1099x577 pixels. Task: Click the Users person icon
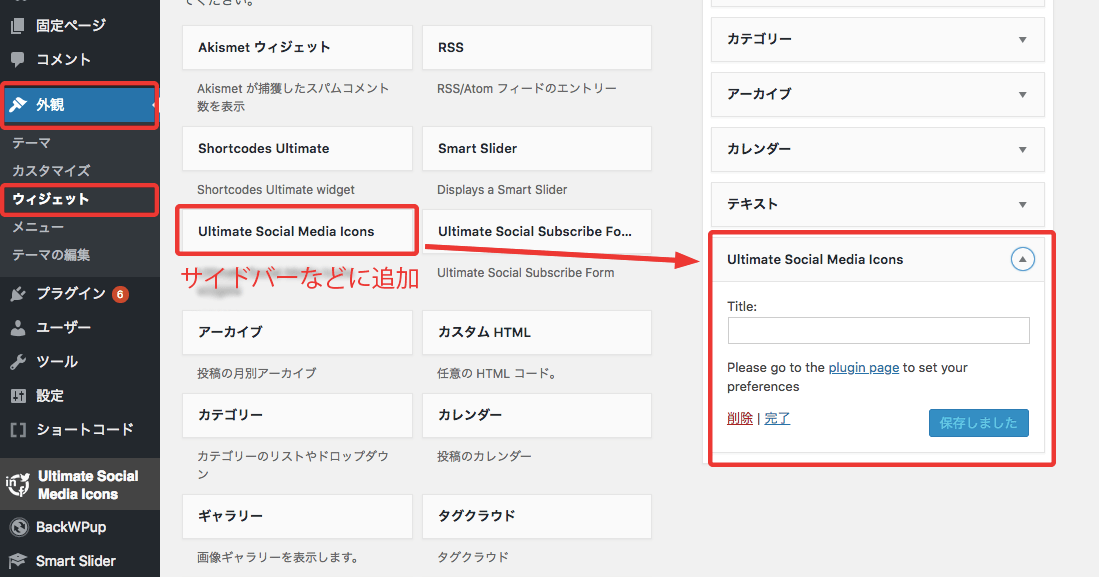[18, 327]
